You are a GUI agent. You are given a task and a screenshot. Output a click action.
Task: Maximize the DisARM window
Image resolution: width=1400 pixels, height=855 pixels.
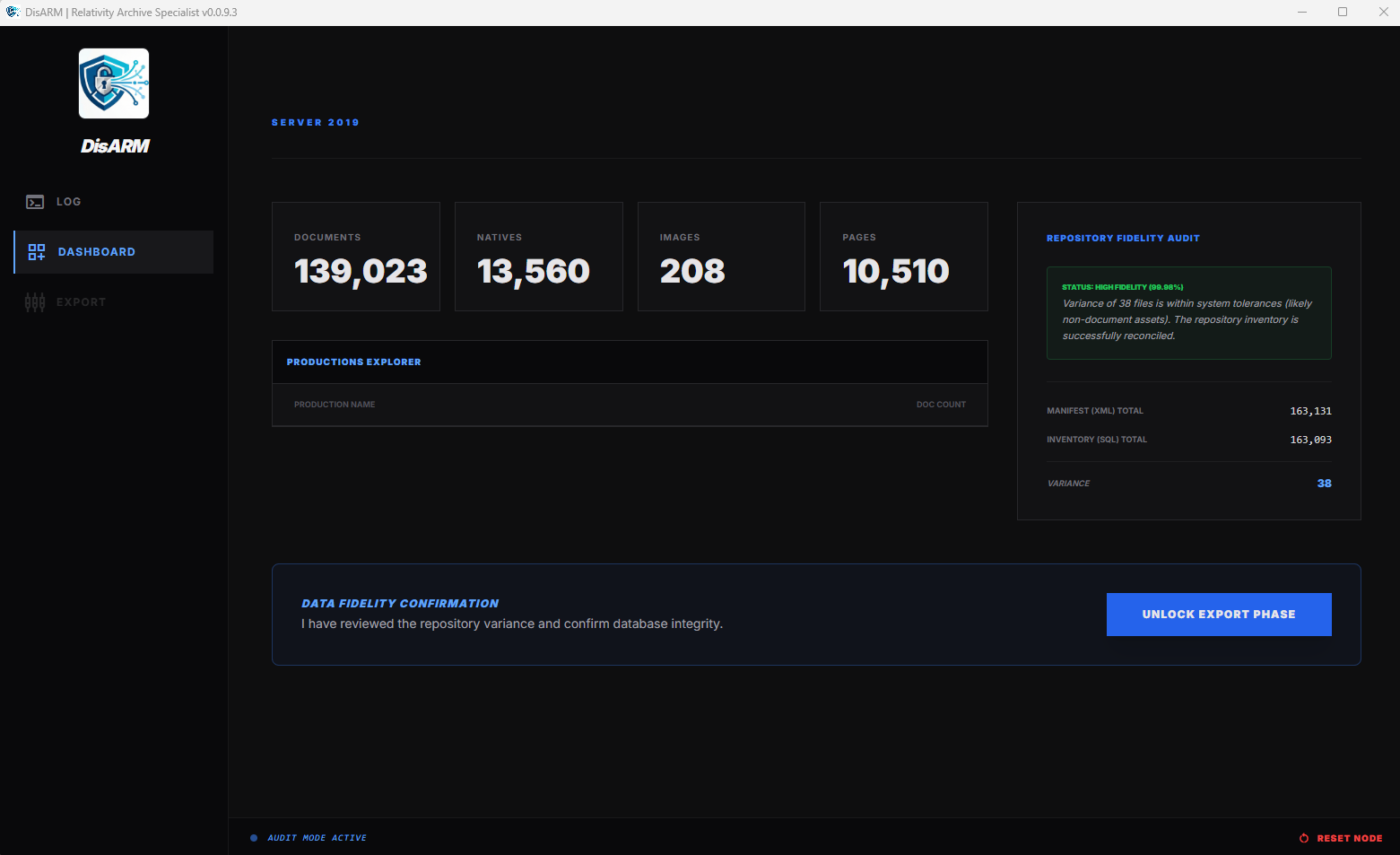click(1343, 13)
